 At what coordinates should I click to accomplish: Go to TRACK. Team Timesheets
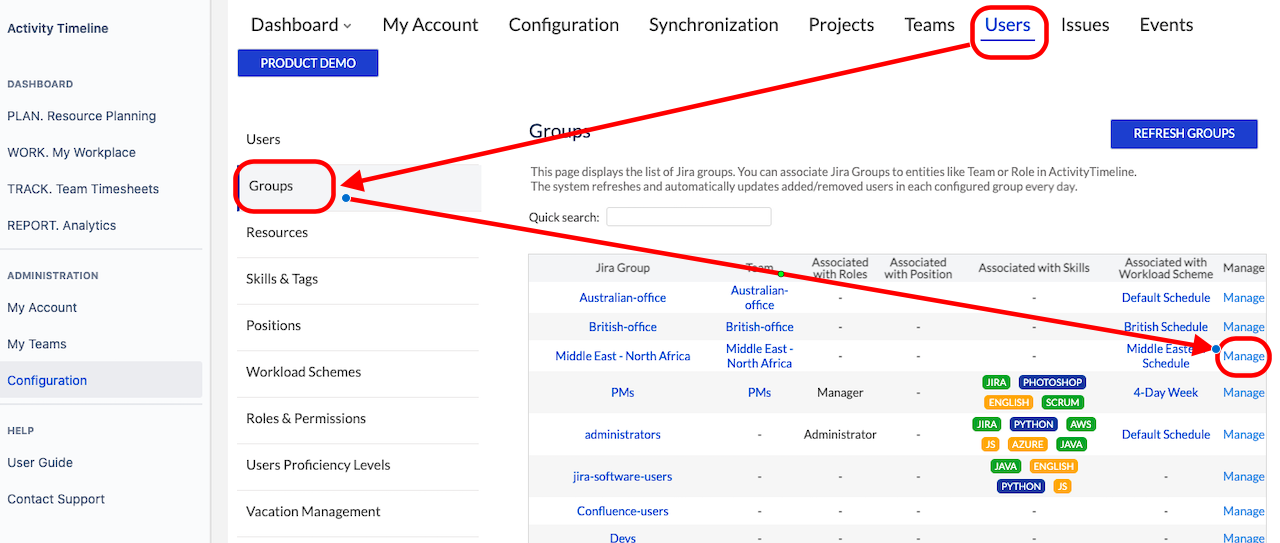(x=83, y=189)
